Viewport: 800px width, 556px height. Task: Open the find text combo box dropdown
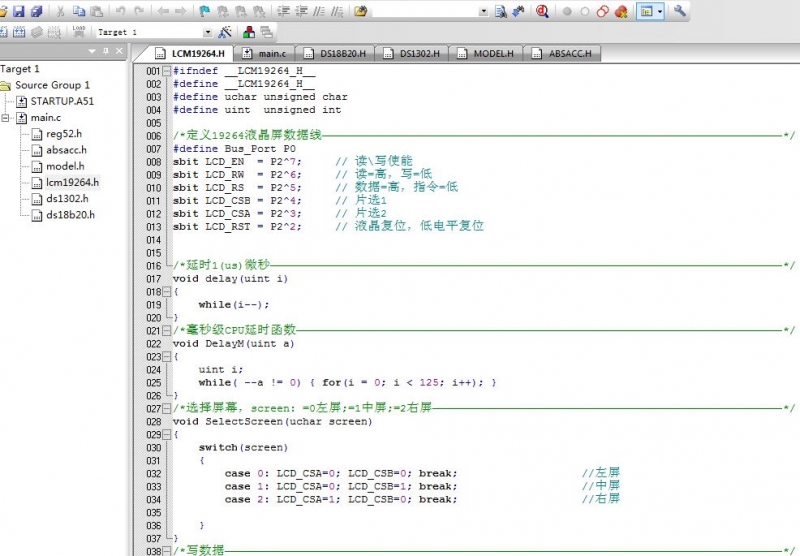pyautogui.click(x=484, y=11)
